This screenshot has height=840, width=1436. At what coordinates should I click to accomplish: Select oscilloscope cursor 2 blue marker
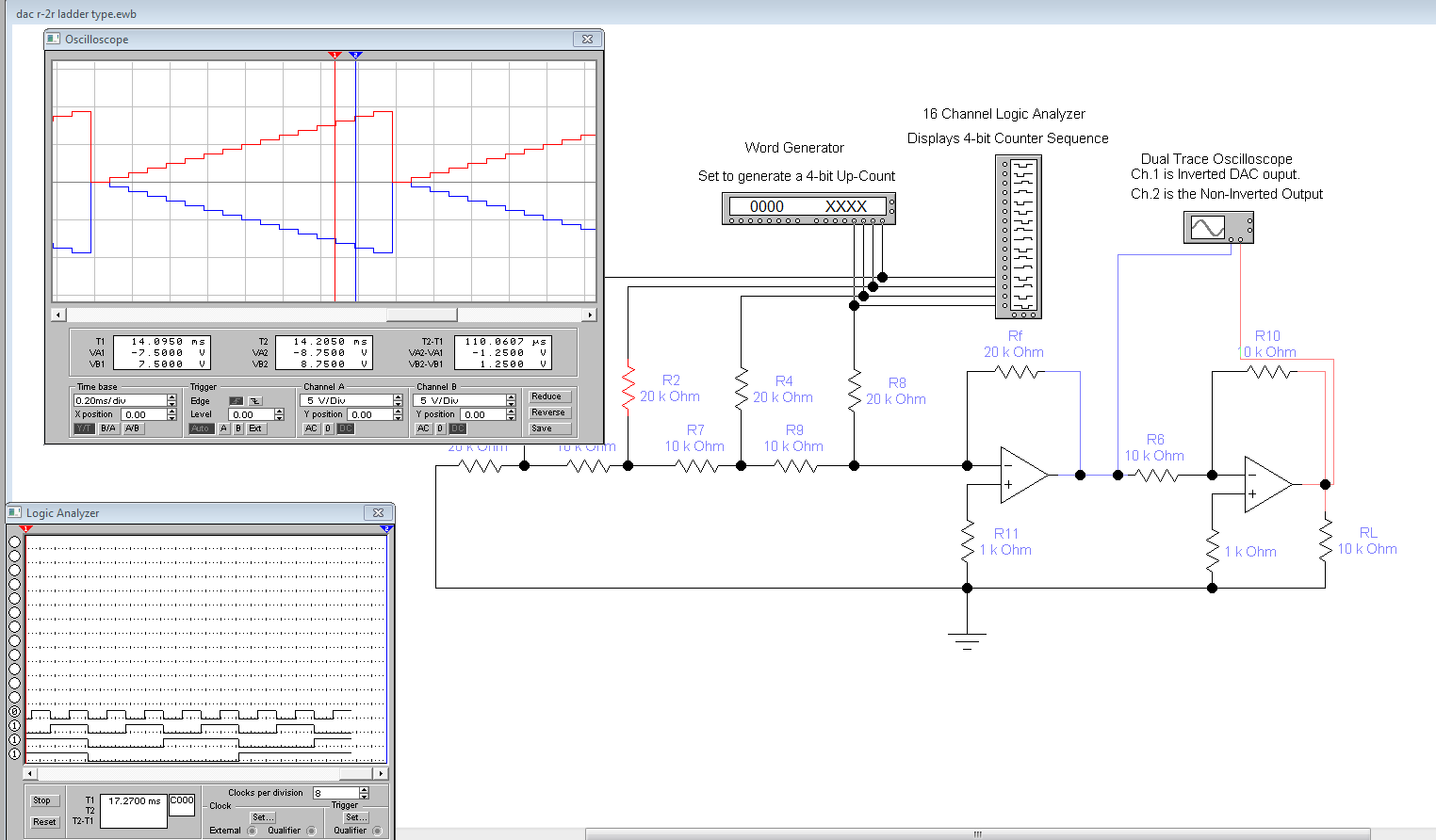pos(355,55)
